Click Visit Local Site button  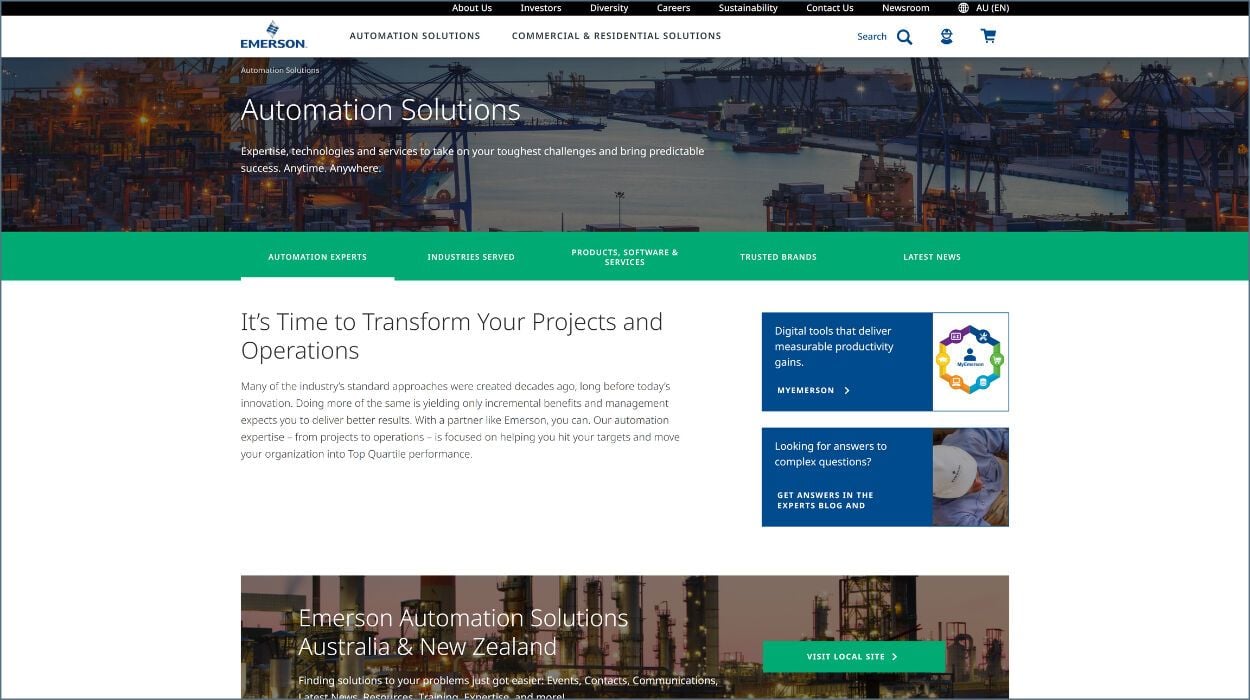pos(854,657)
